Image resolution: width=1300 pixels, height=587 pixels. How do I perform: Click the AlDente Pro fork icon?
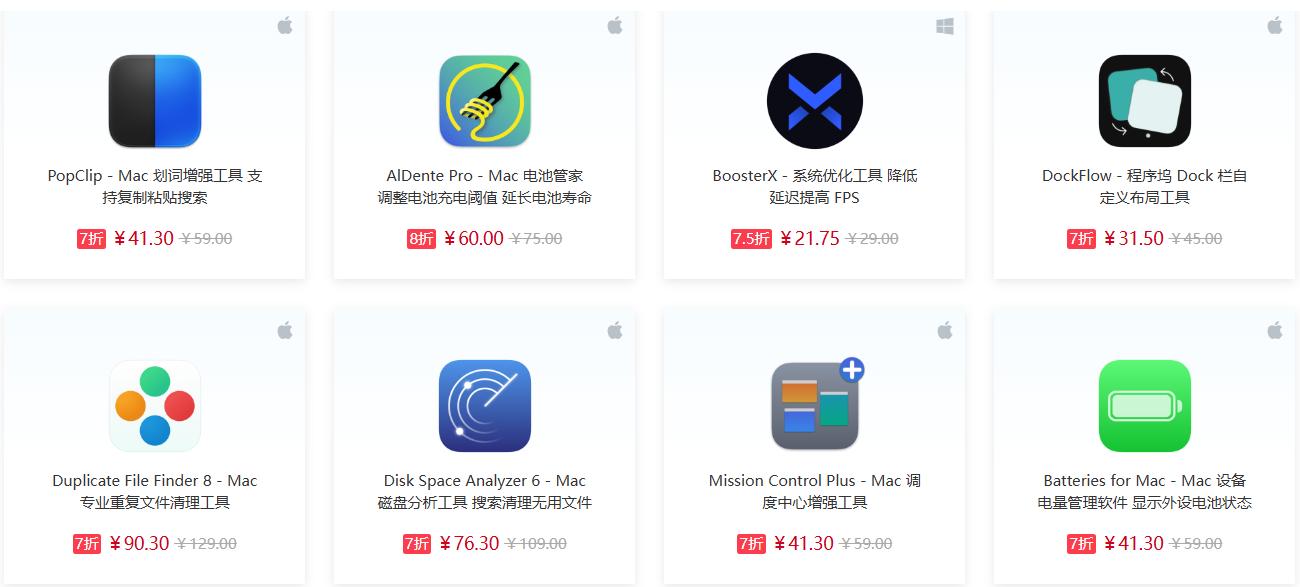(x=485, y=101)
